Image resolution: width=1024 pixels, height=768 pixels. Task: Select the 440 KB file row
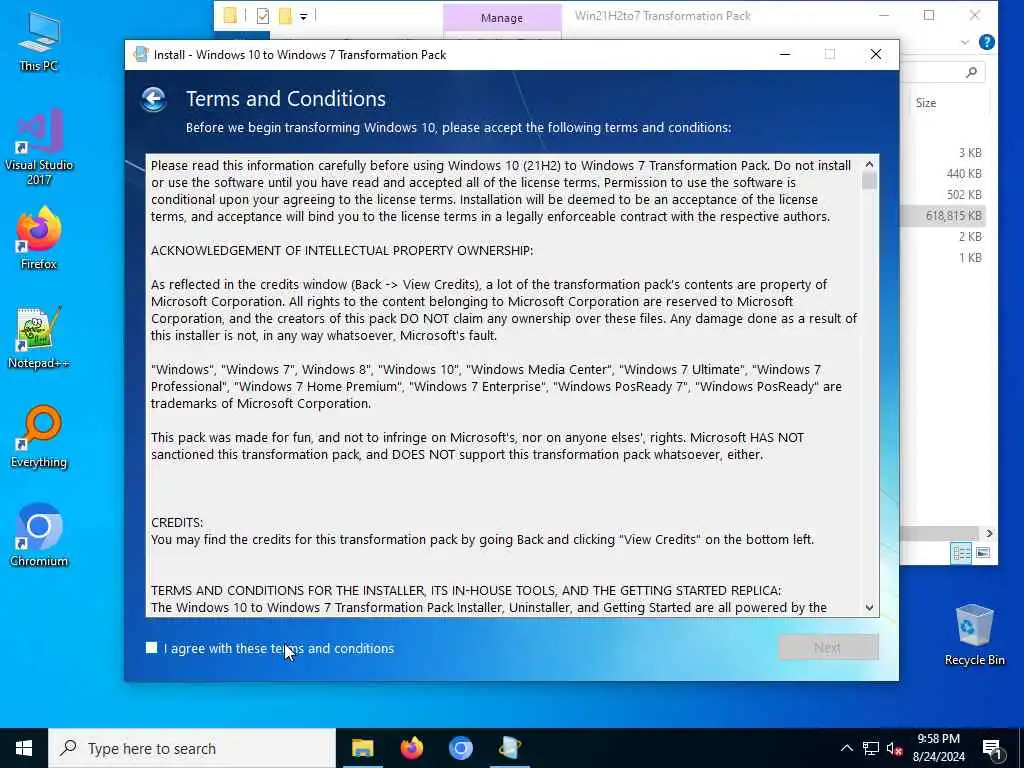pos(943,174)
